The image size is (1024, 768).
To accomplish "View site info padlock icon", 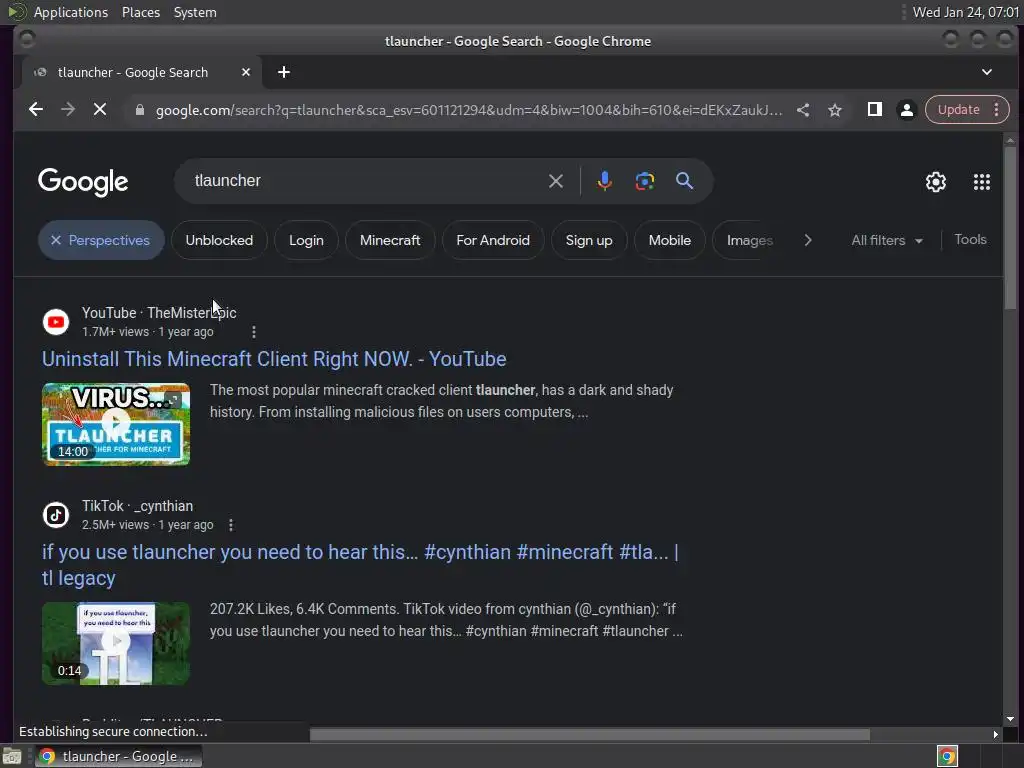I will 139,110.
